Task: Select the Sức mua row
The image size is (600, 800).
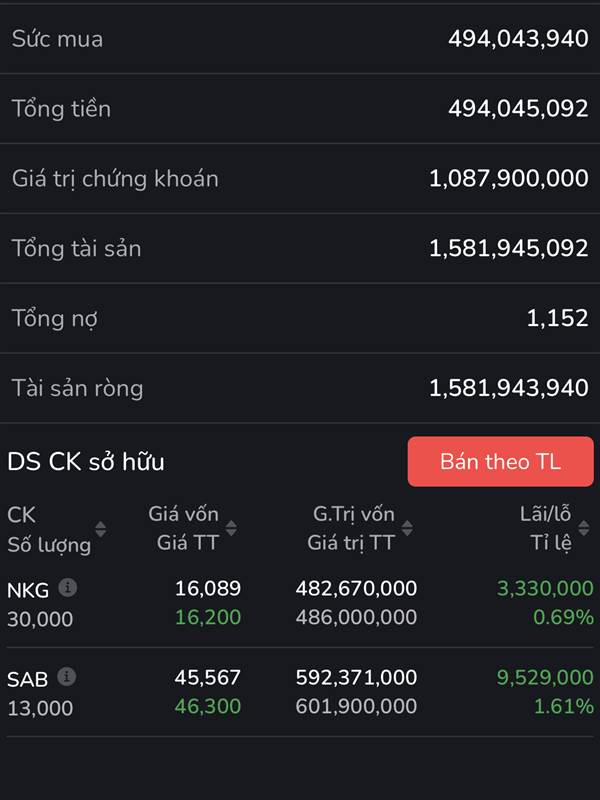Action: click(x=300, y=39)
